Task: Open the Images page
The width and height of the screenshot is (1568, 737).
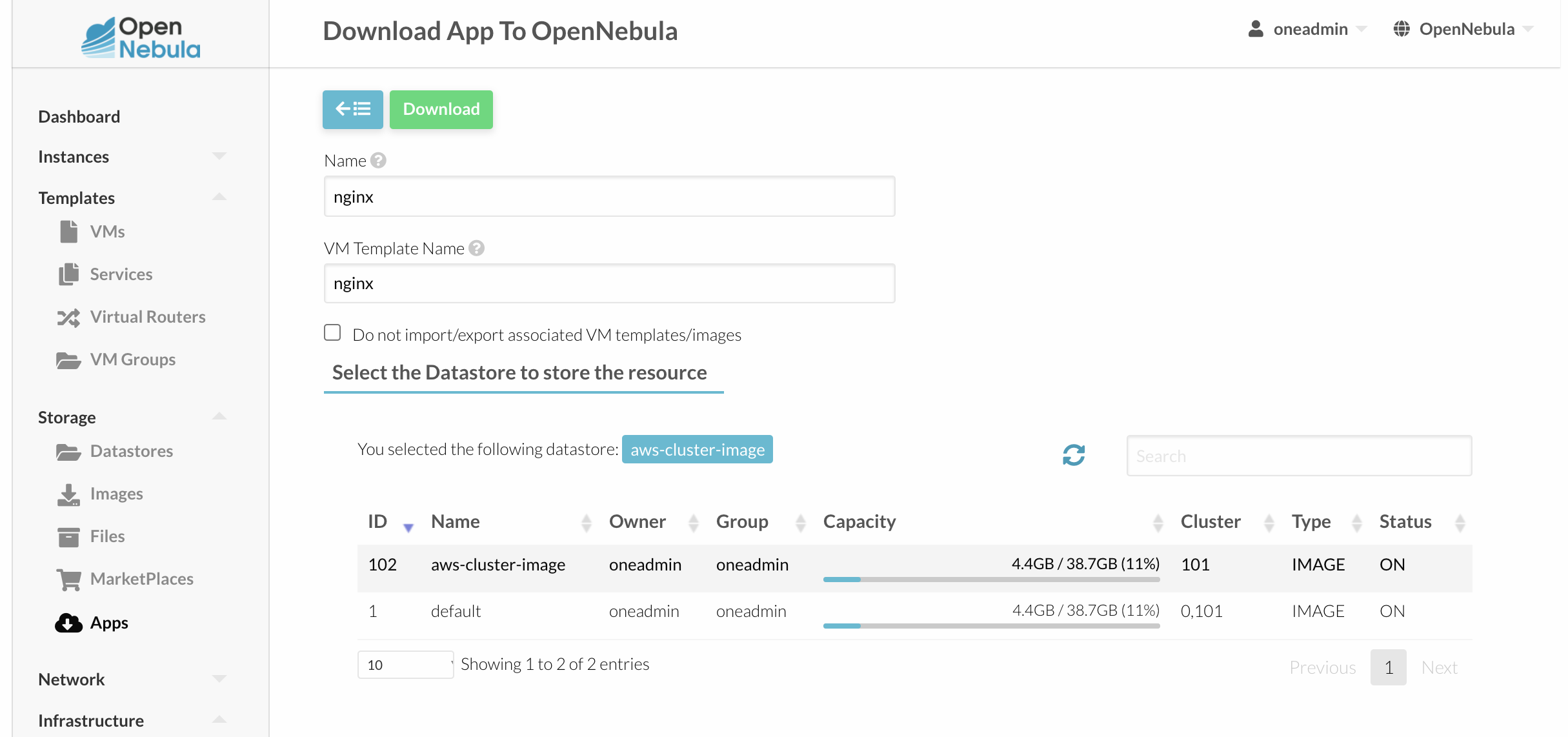Action: [x=116, y=494]
